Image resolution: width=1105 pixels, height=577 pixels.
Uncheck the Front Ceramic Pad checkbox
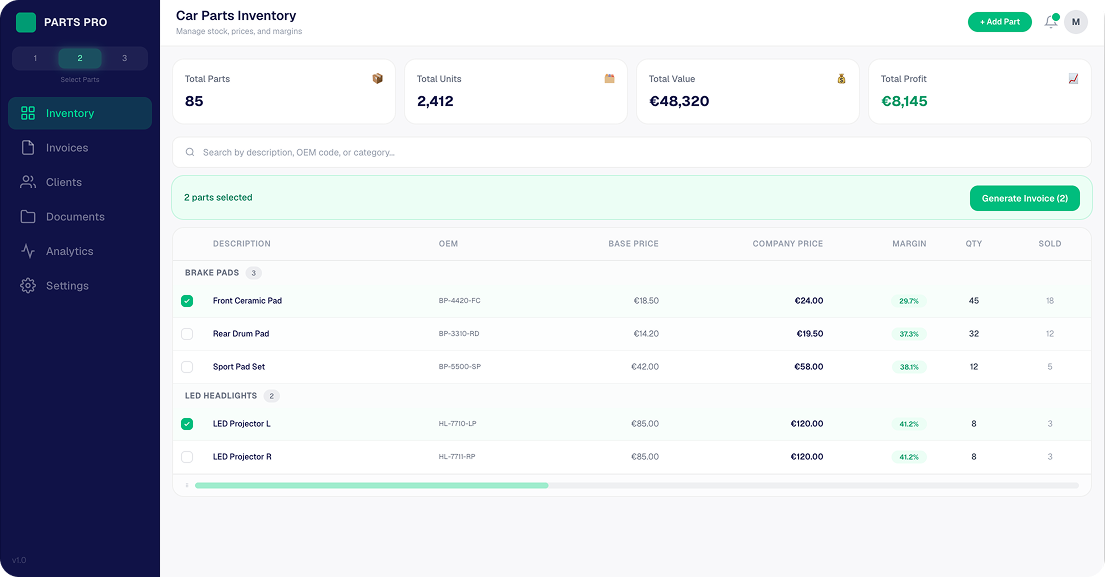point(187,301)
